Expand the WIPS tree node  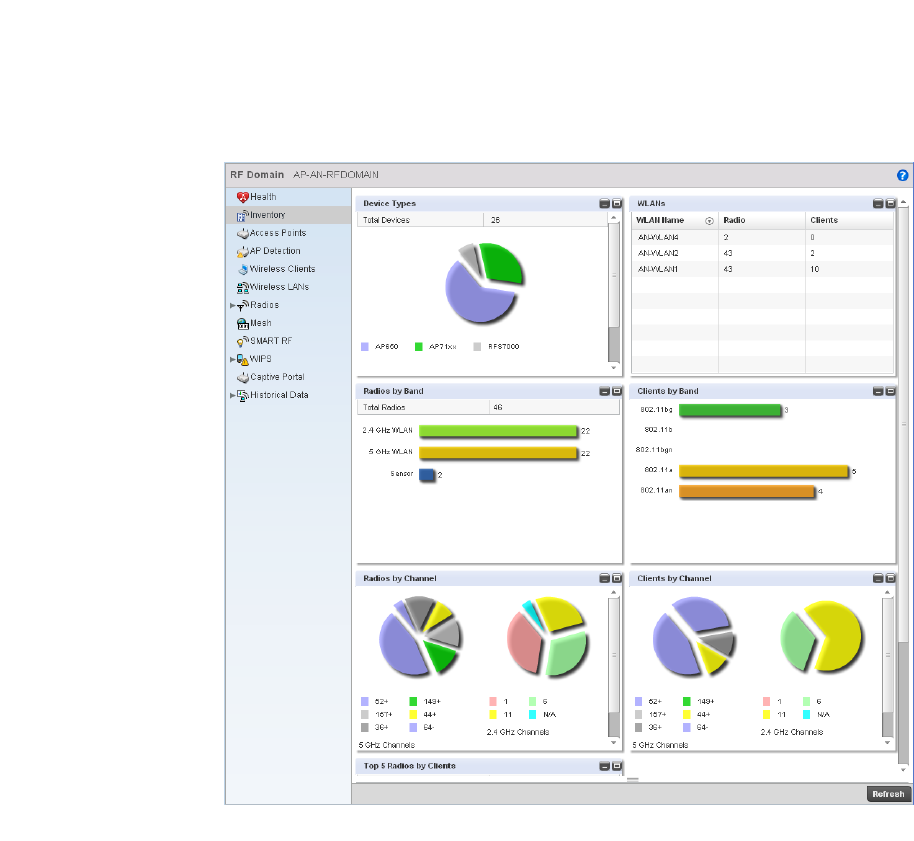point(233,360)
